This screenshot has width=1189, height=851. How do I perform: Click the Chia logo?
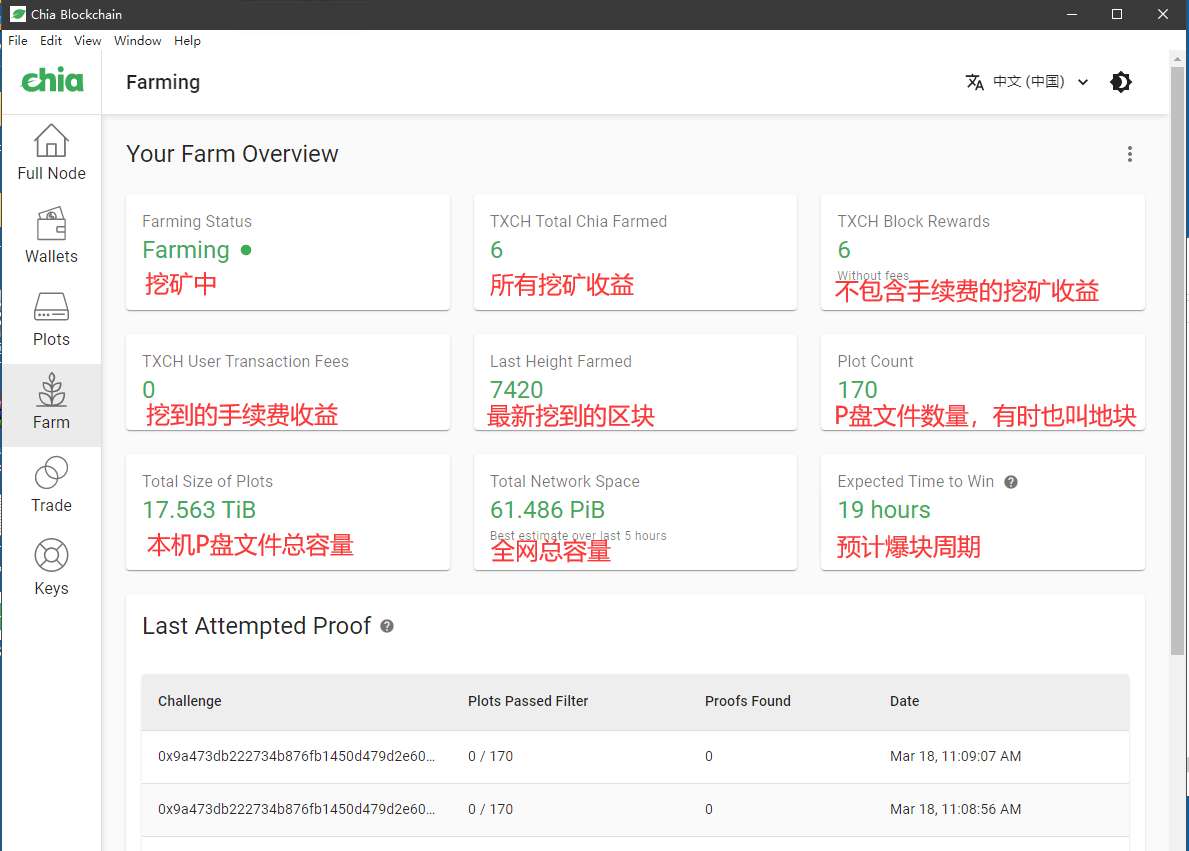tap(51, 81)
